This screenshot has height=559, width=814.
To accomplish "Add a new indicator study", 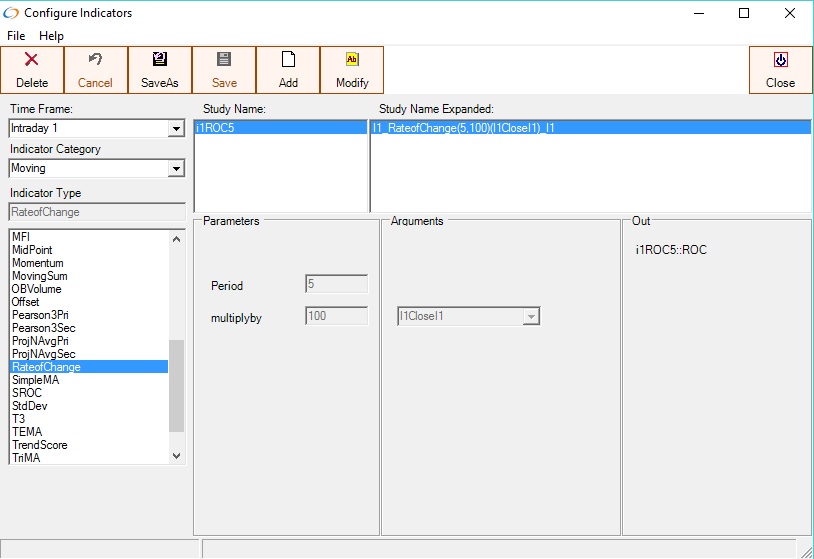I will click(288, 69).
